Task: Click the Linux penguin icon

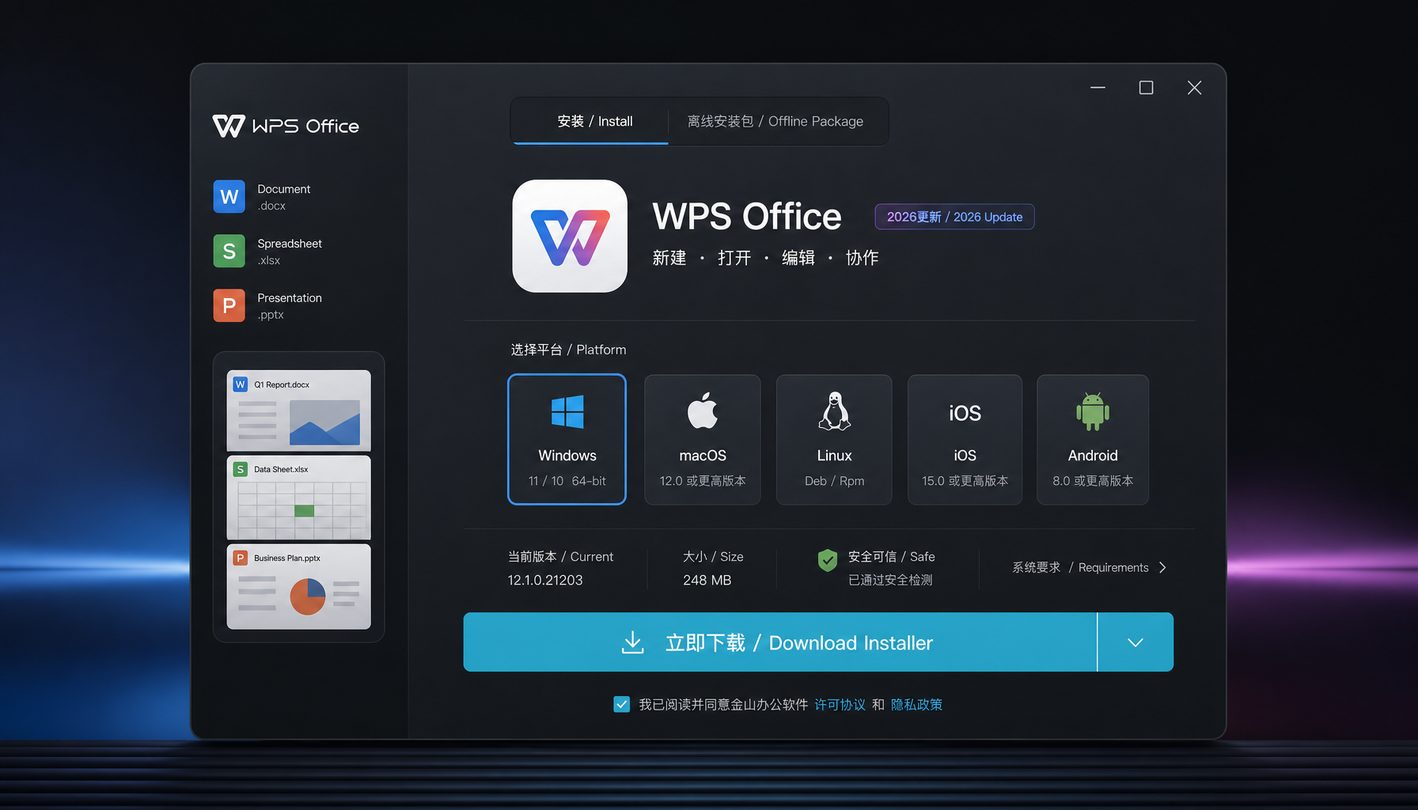Action: (834, 411)
